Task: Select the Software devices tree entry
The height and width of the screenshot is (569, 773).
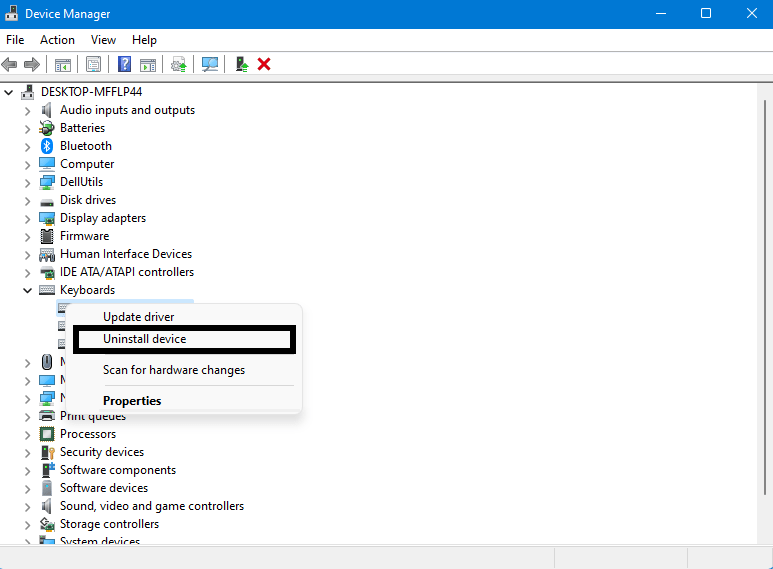Action: tap(104, 488)
